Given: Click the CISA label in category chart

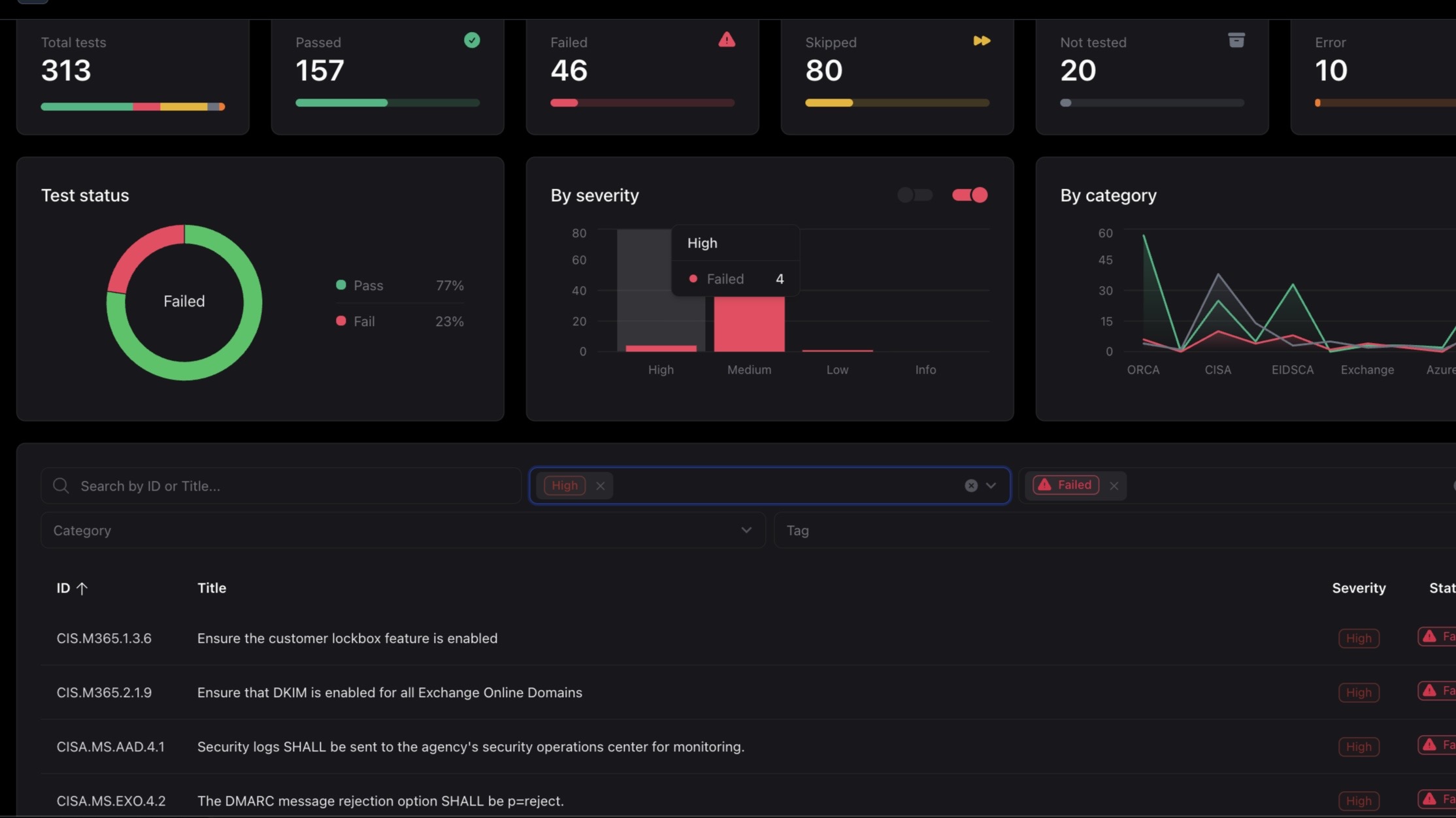Looking at the screenshot, I should (1217, 370).
